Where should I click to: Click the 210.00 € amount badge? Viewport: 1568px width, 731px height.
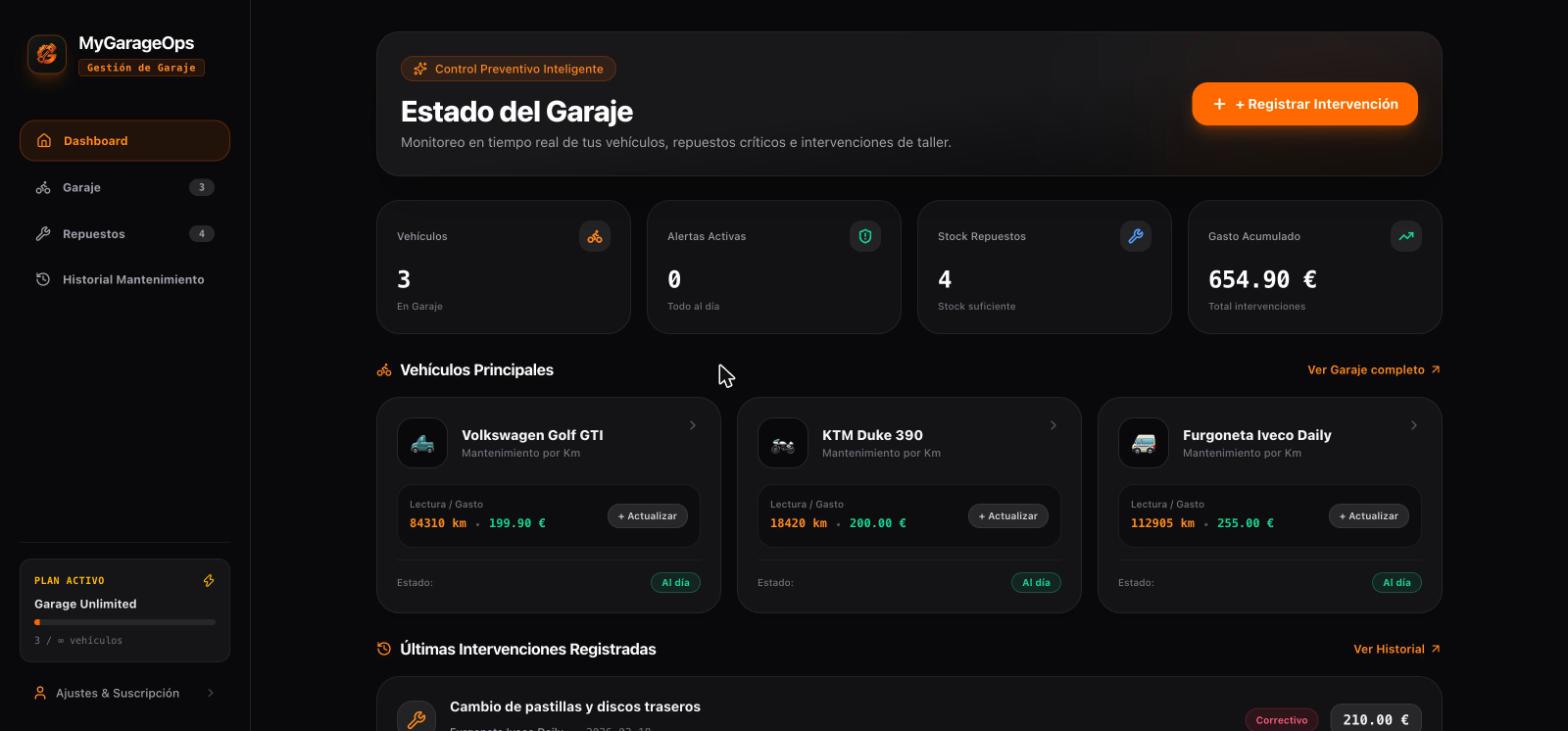[1376, 719]
